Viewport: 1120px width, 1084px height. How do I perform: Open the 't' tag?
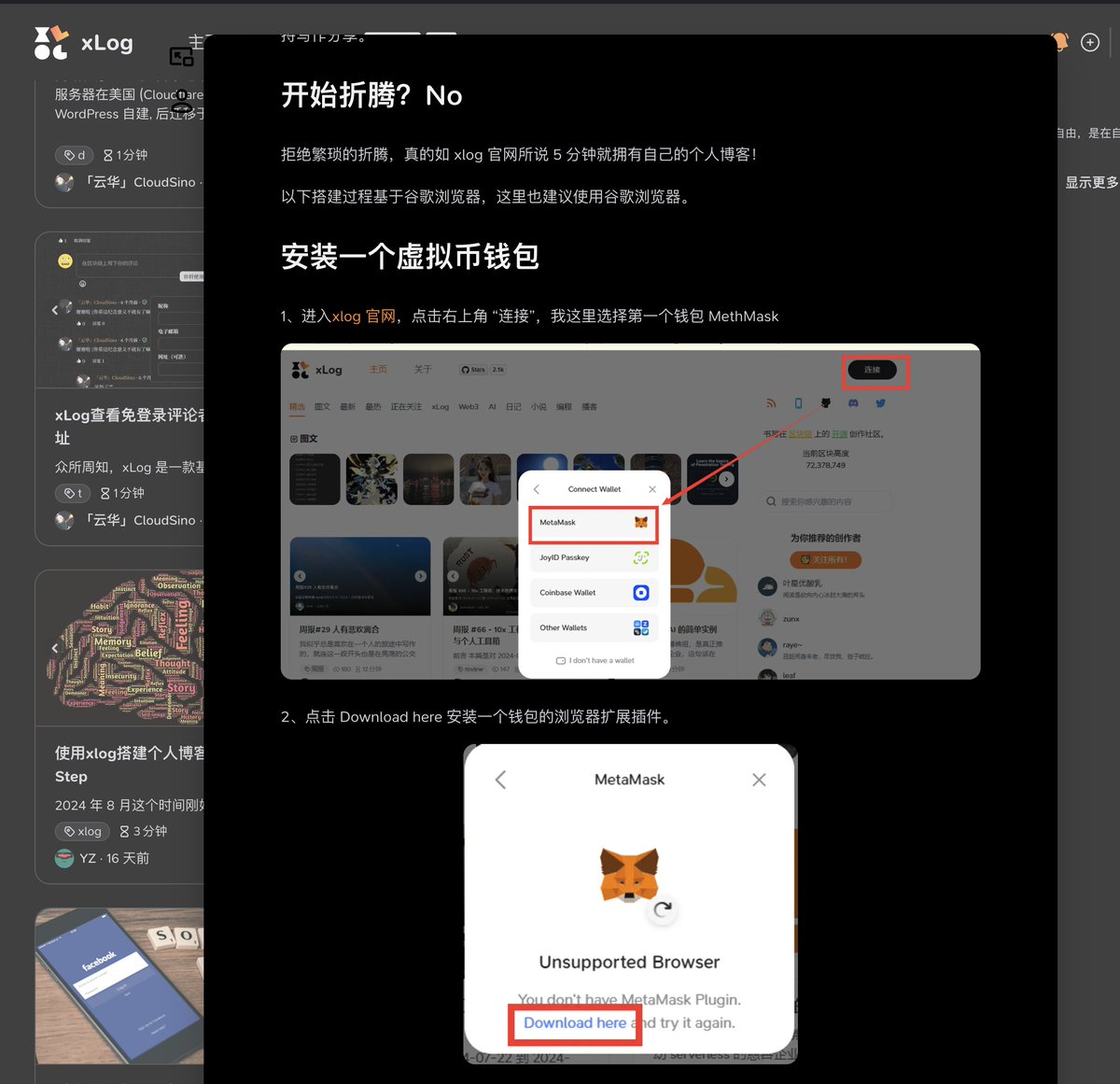74,493
